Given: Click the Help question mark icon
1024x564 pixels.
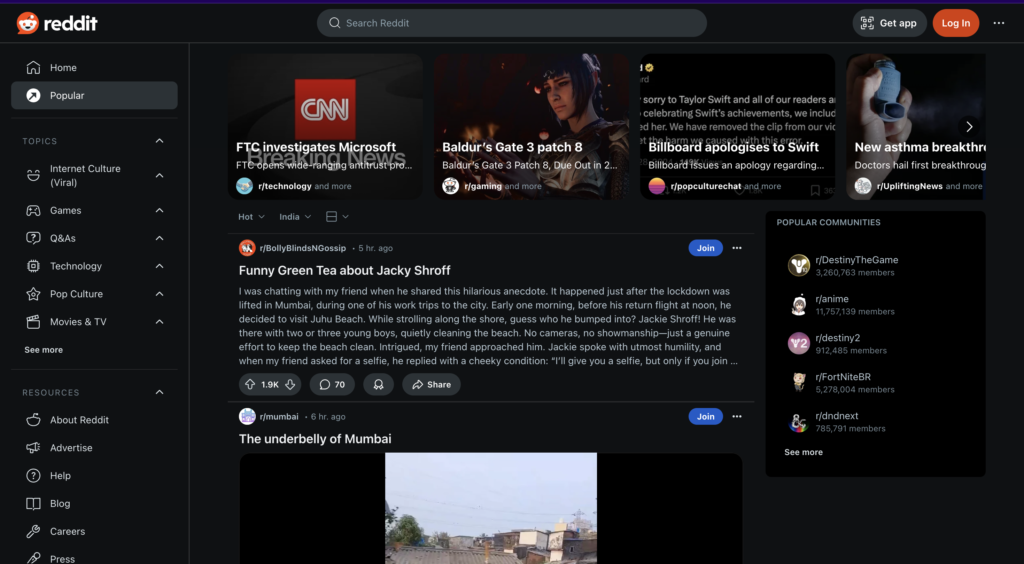Looking at the screenshot, I should coord(33,476).
